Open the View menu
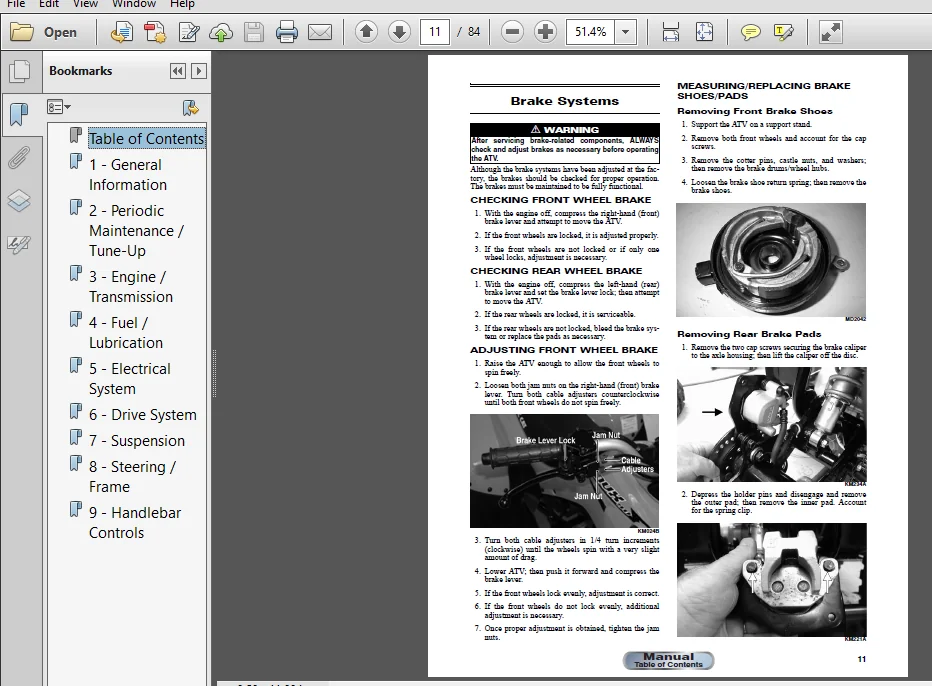Viewport: 932px width, 686px height. (x=85, y=4)
